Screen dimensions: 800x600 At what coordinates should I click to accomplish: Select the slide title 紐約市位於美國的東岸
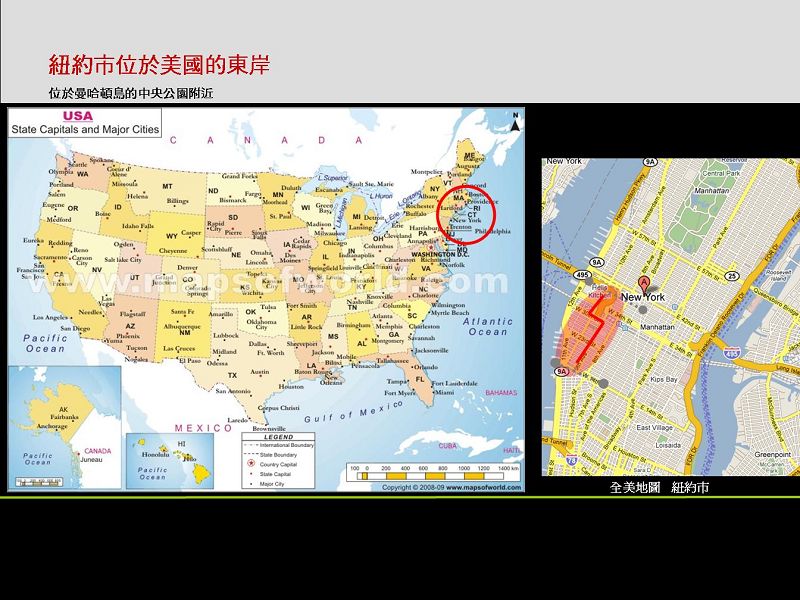[159, 66]
